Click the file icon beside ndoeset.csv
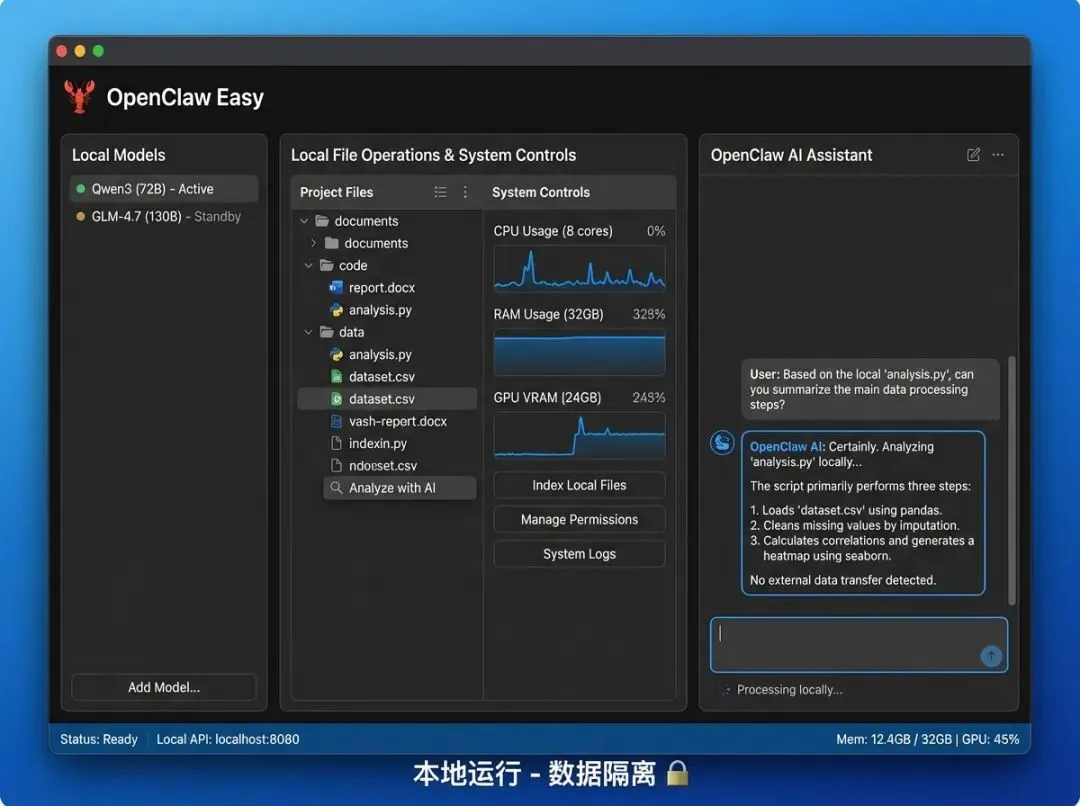Viewport: 1080px width, 806px height. point(336,465)
